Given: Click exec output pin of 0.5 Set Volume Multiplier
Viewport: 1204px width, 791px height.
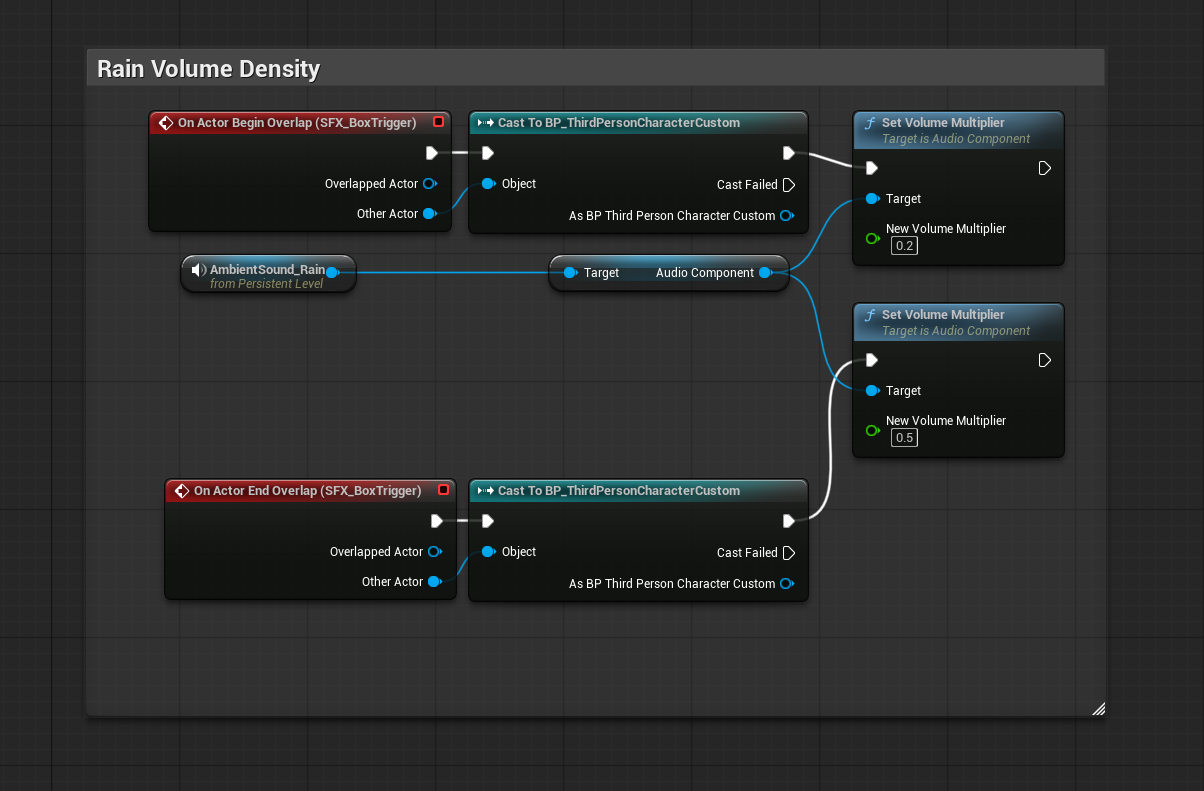Looking at the screenshot, I should point(1044,360).
